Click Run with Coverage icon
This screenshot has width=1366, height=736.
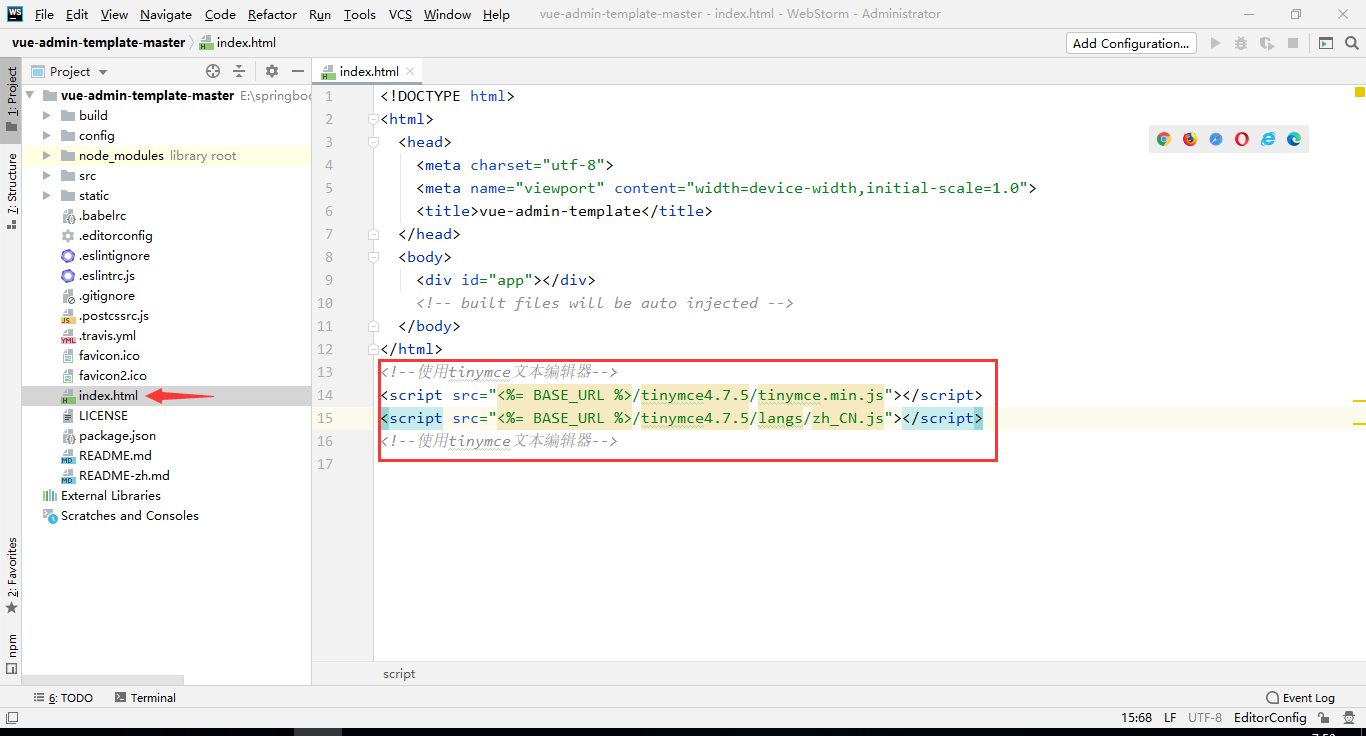pyautogui.click(x=1267, y=43)
